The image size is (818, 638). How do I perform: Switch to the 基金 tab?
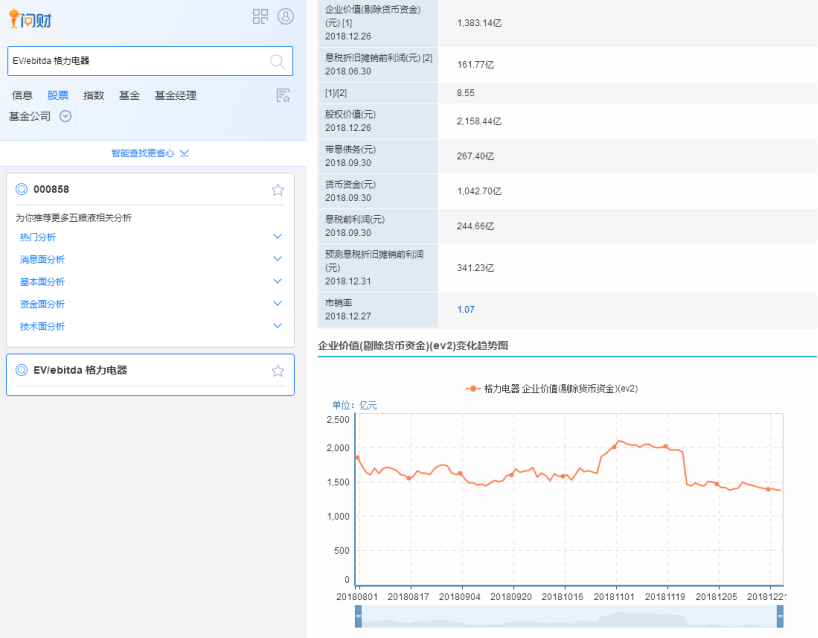coord(129,95)
